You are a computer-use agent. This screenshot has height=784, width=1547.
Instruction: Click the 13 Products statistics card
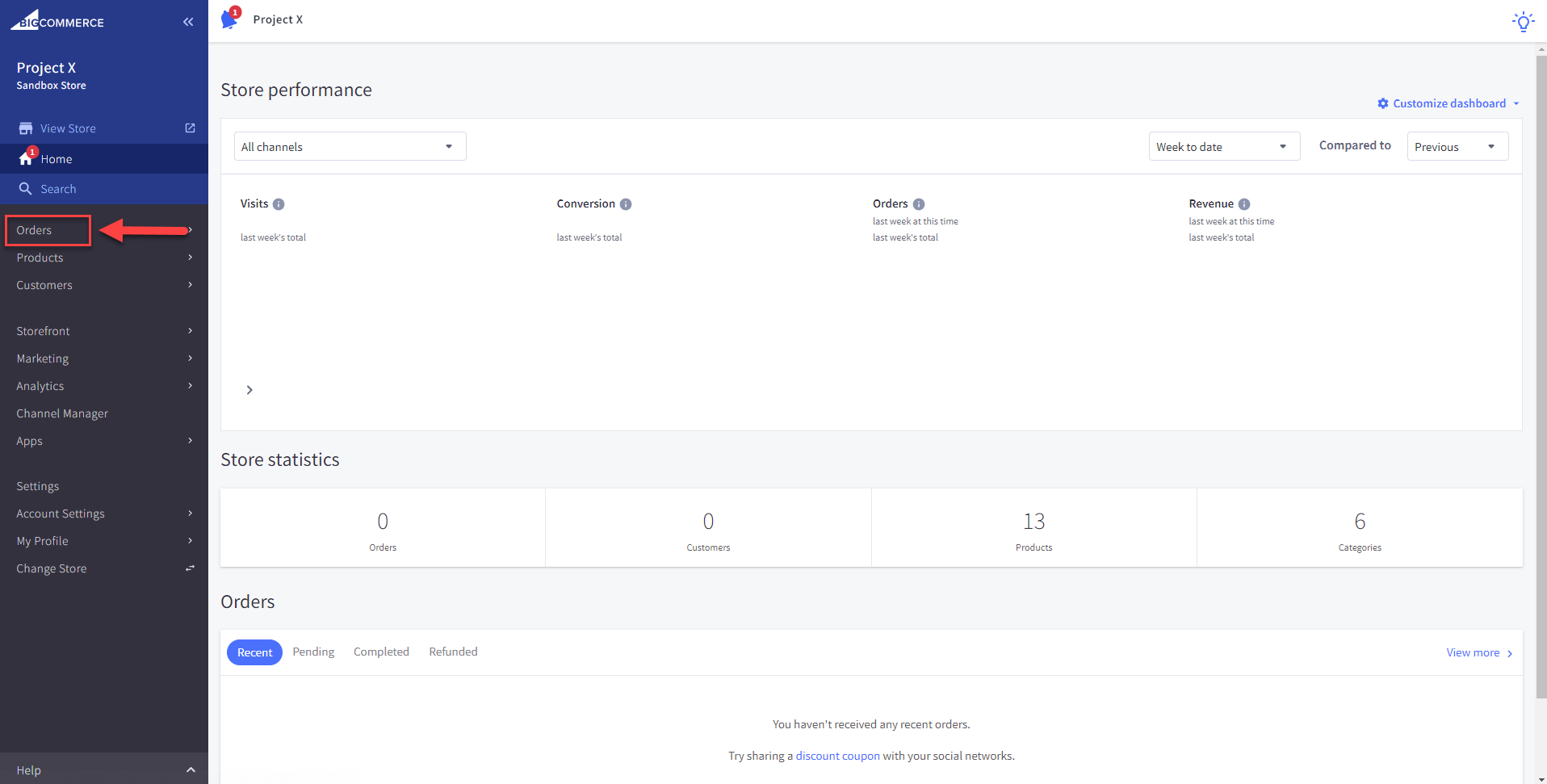(x=1034, y=528)
